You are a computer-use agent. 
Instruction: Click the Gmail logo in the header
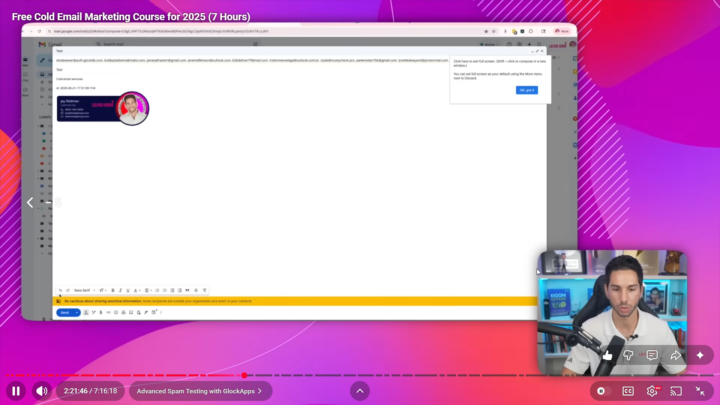pos(50,45)
